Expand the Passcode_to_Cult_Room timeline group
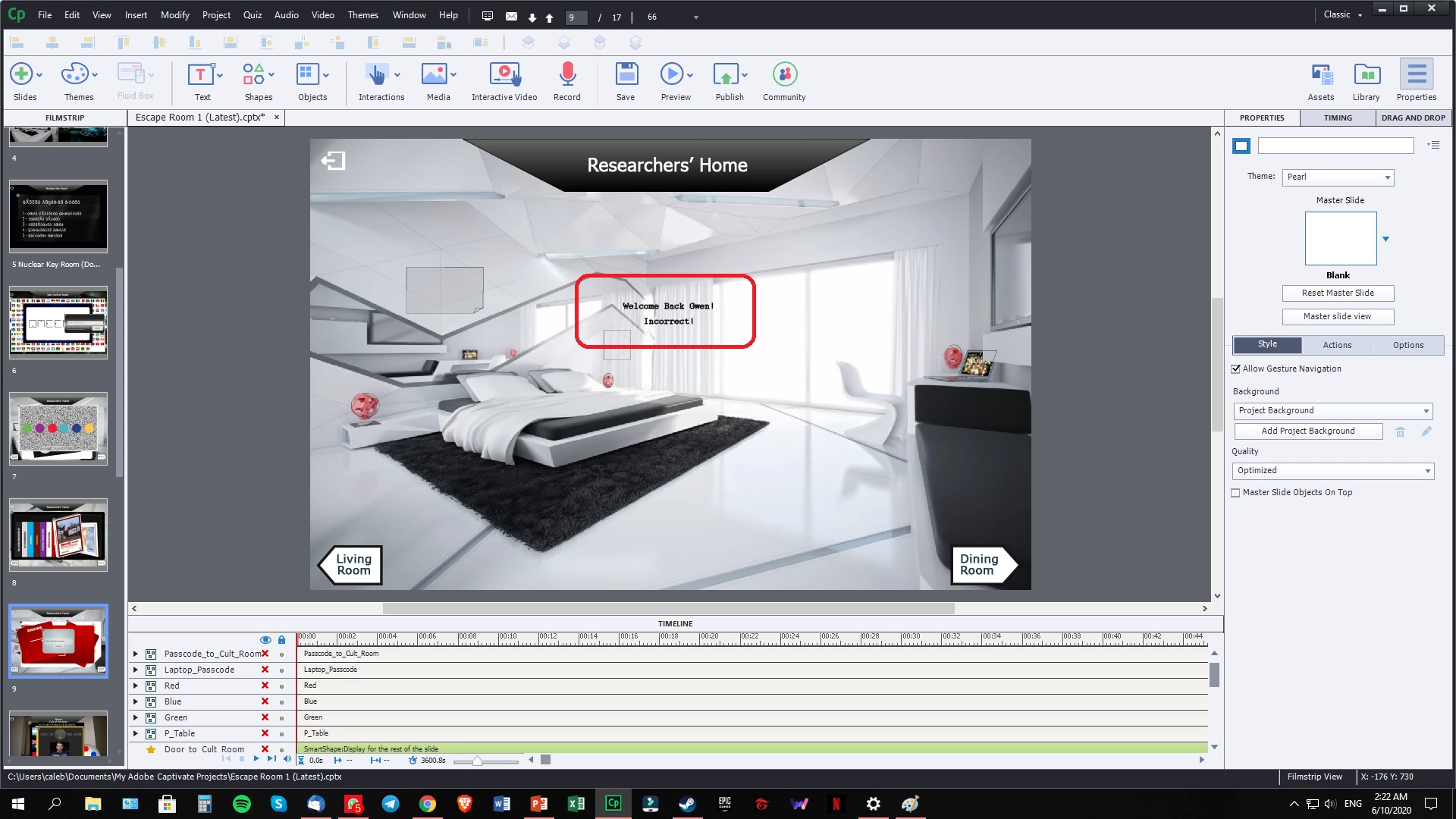This screenshot has height=819, width=1456. [x=136, y=654]
